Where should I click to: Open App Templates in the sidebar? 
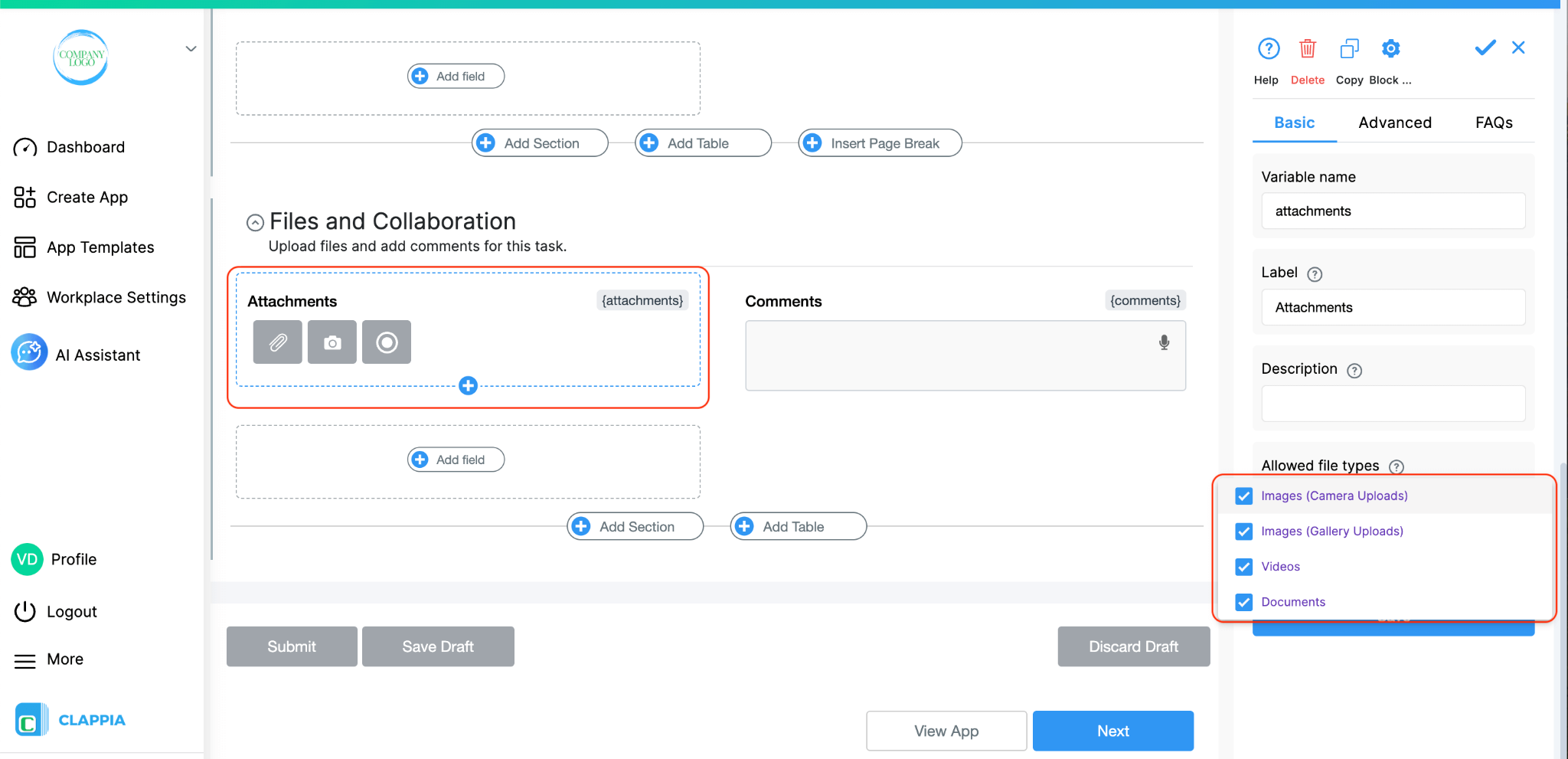pyautogui.click(x=100, y=247)
